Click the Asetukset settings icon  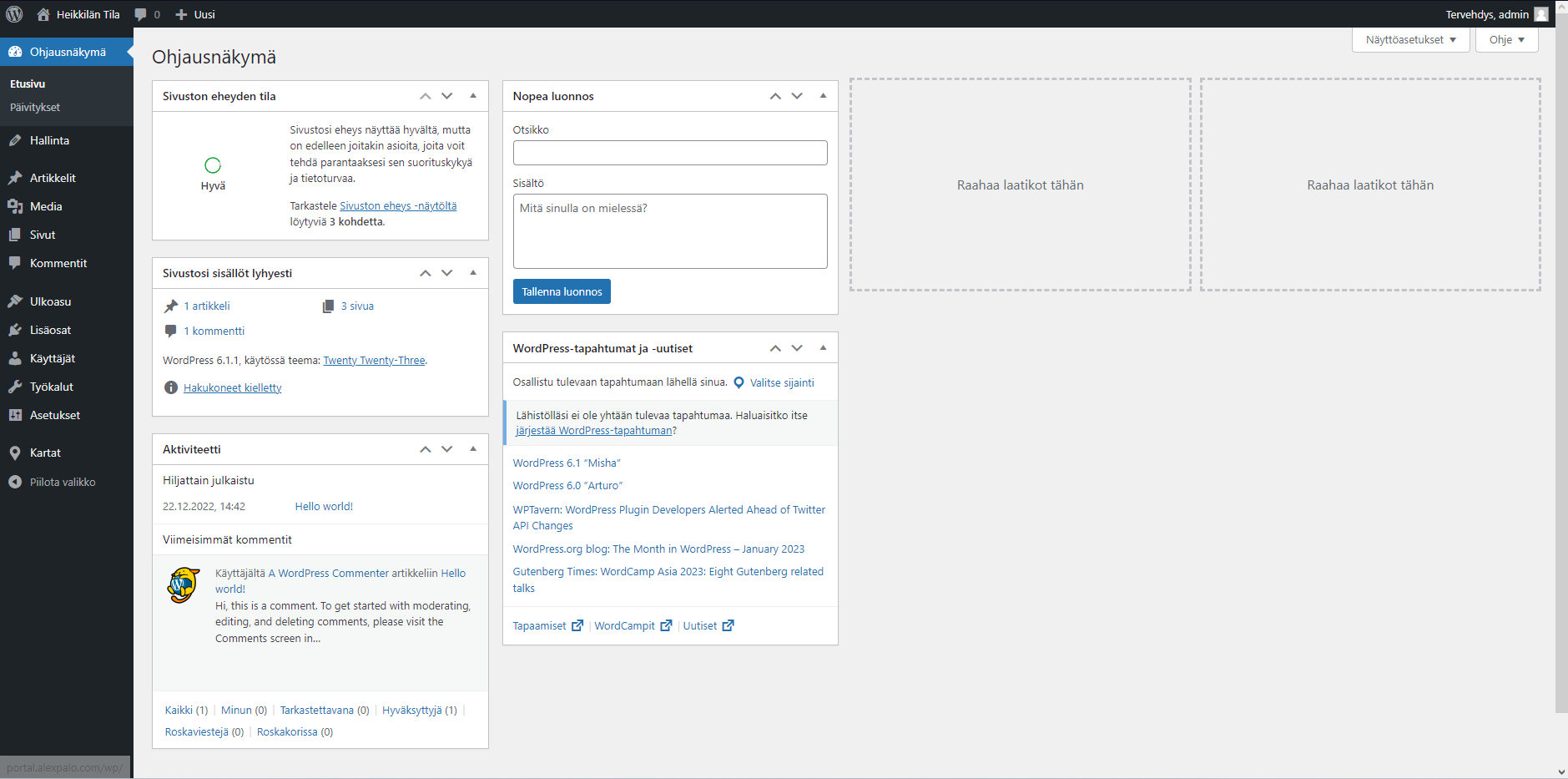click(15, 415)
